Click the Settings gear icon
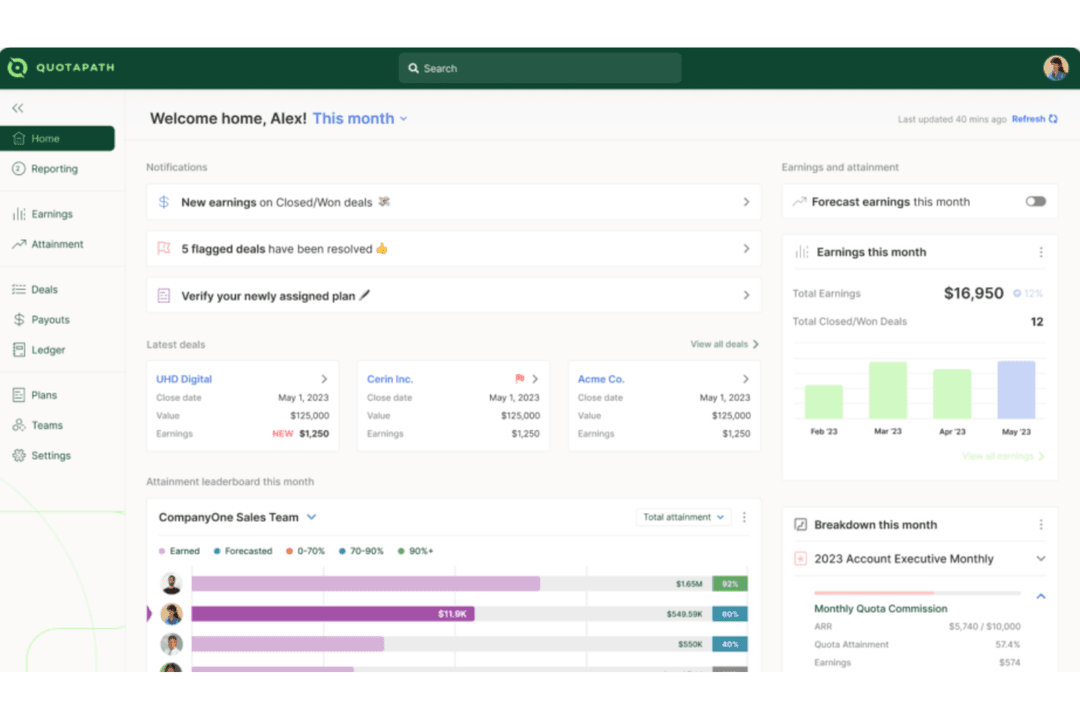1080x720 pixels. coord(19,455)
